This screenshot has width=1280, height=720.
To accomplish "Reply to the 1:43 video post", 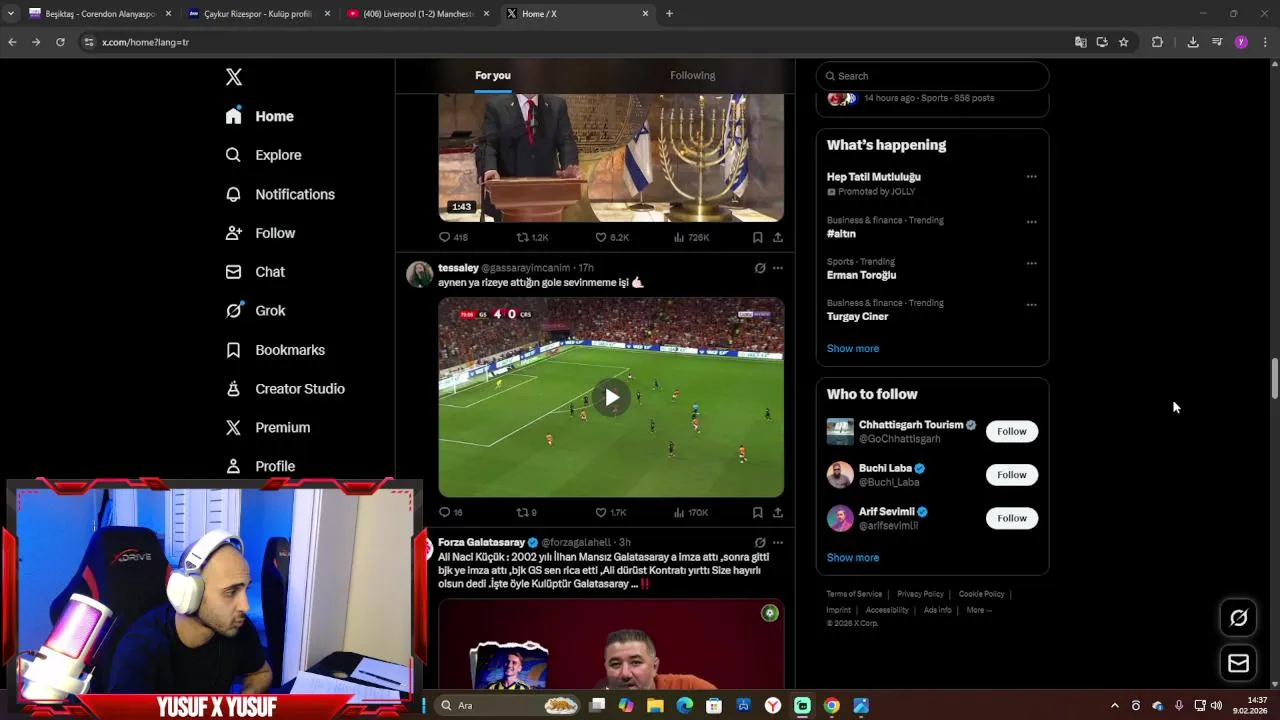I will pos(453,237).
